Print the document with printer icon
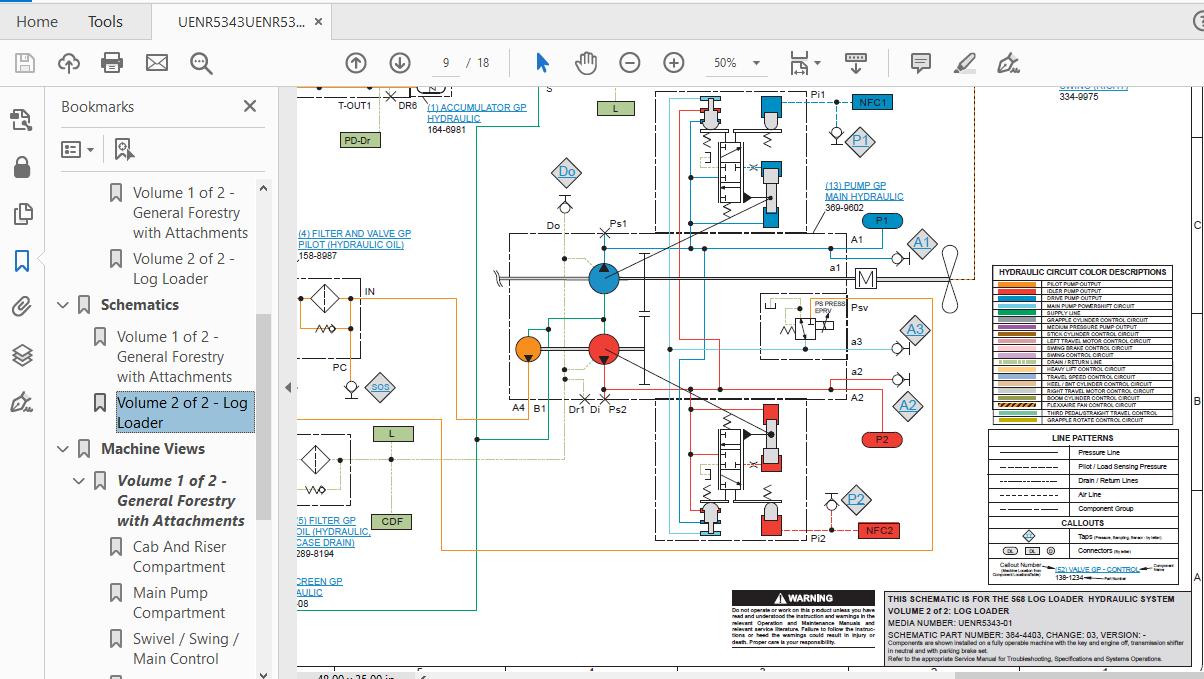The image size is (1204, 679). coord(112,63)
